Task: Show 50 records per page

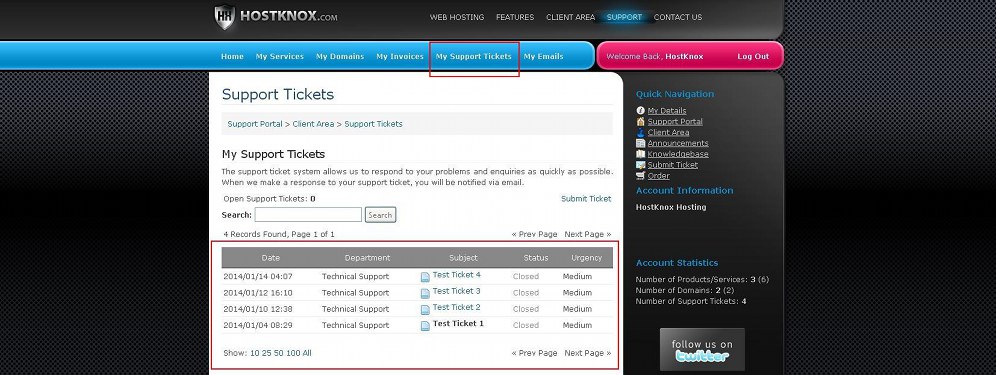Action: 278,353
